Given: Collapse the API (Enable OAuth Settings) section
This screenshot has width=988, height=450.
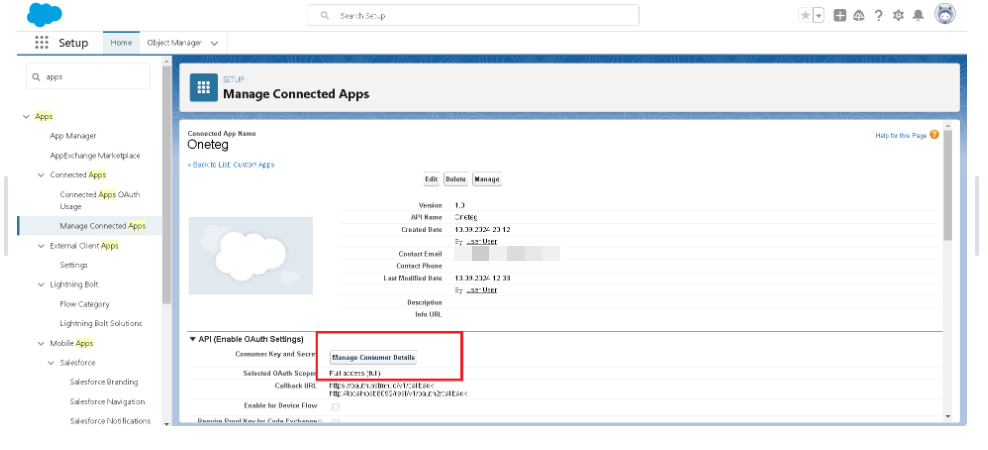Looking at the screenshot, I should point(193,339).
